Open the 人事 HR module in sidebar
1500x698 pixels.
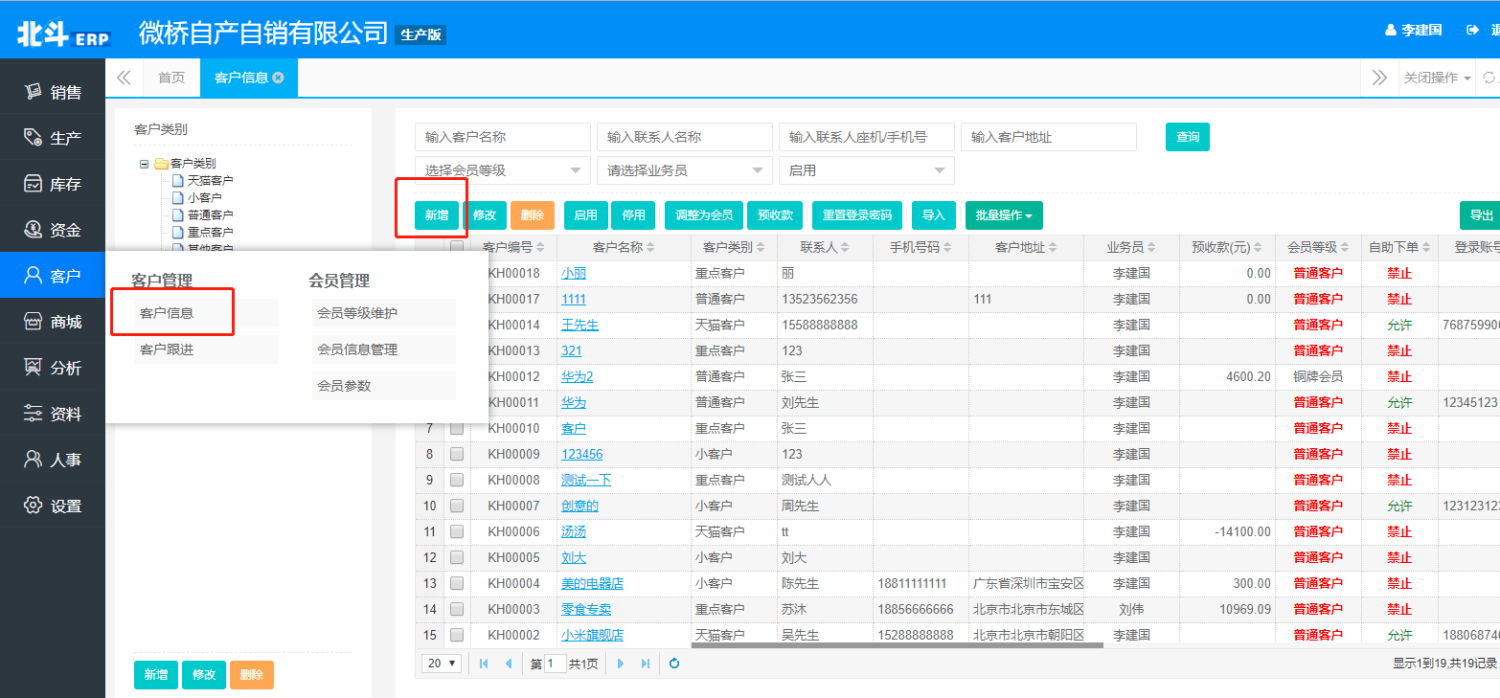pyautogui.click(x=52, y=460)
